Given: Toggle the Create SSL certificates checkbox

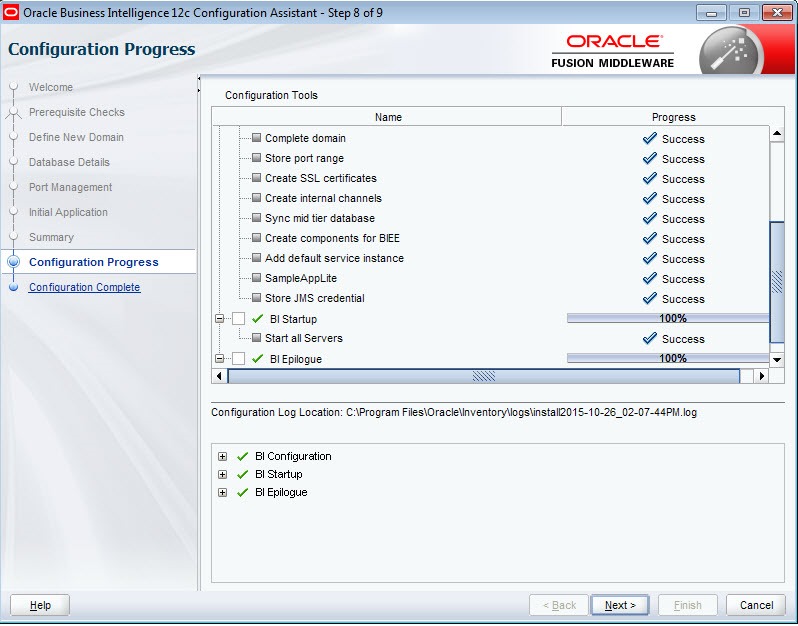Looking at the screenshot, I should tap(256, 178).
